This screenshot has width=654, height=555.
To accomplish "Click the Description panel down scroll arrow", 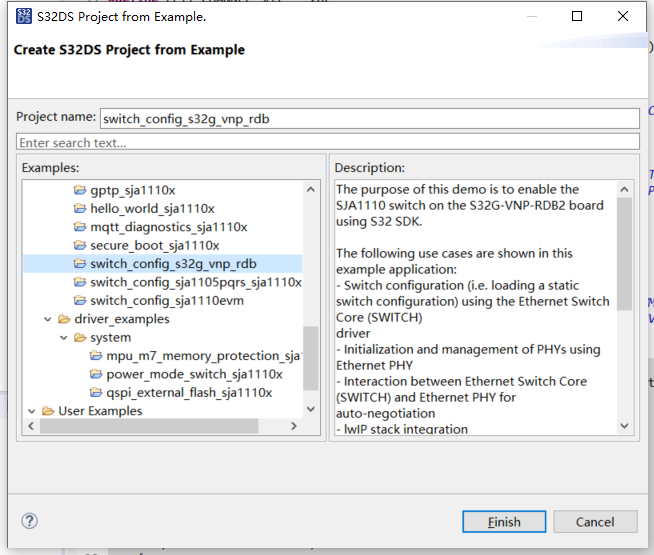I will click(625, 426).
